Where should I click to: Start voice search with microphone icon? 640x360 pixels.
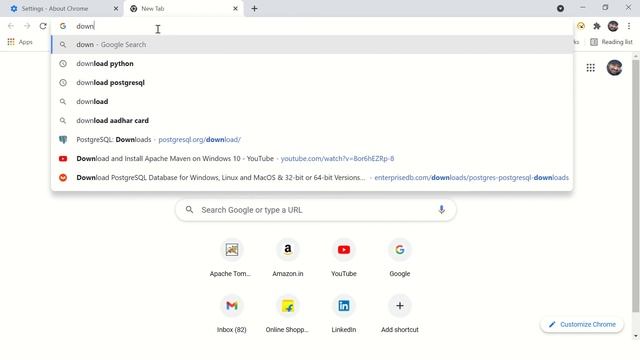pyautogui.click(x=441, y=210)
